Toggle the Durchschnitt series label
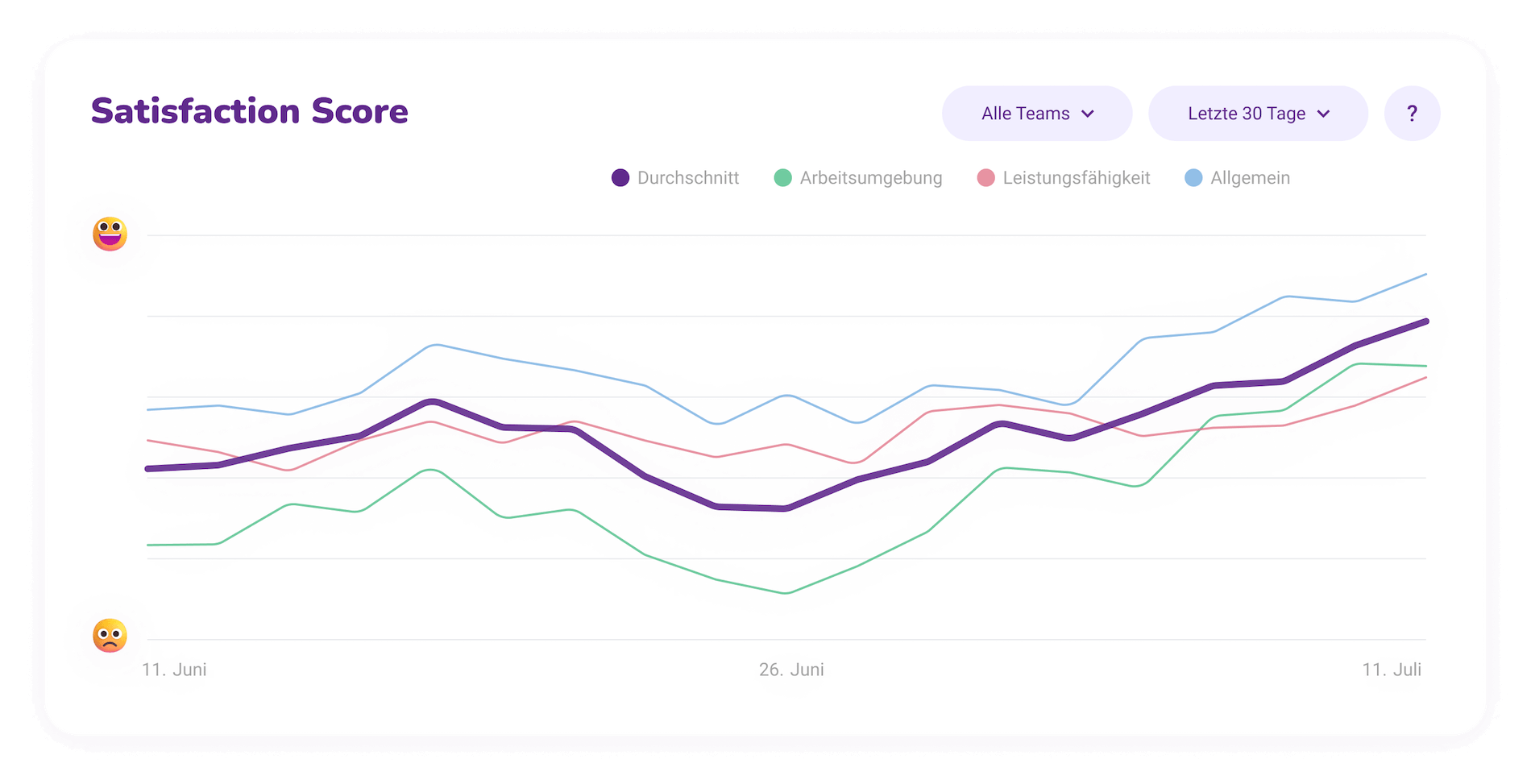Image resolution: width=1531 pixels, height=784 pixels. (x=687, y=178)
